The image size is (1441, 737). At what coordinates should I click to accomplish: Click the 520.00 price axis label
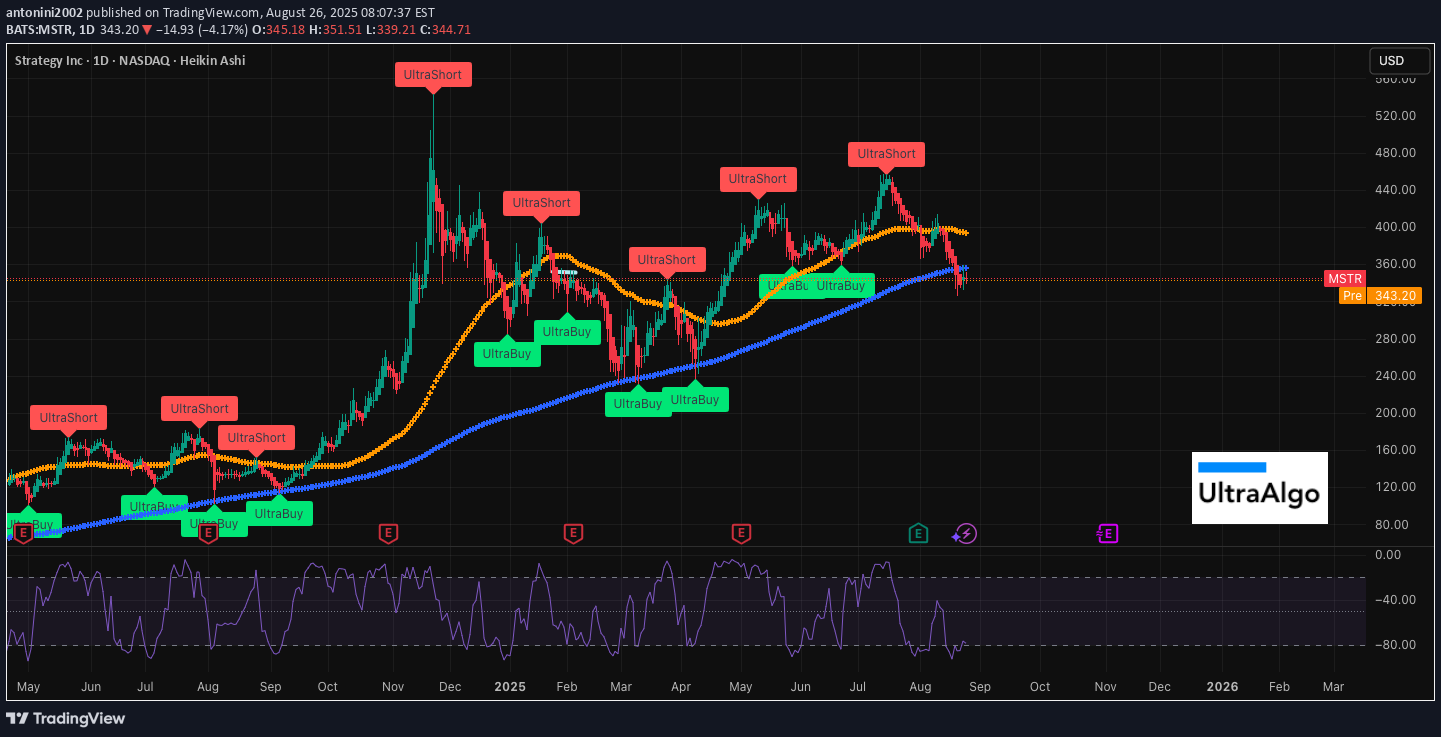1393,116
